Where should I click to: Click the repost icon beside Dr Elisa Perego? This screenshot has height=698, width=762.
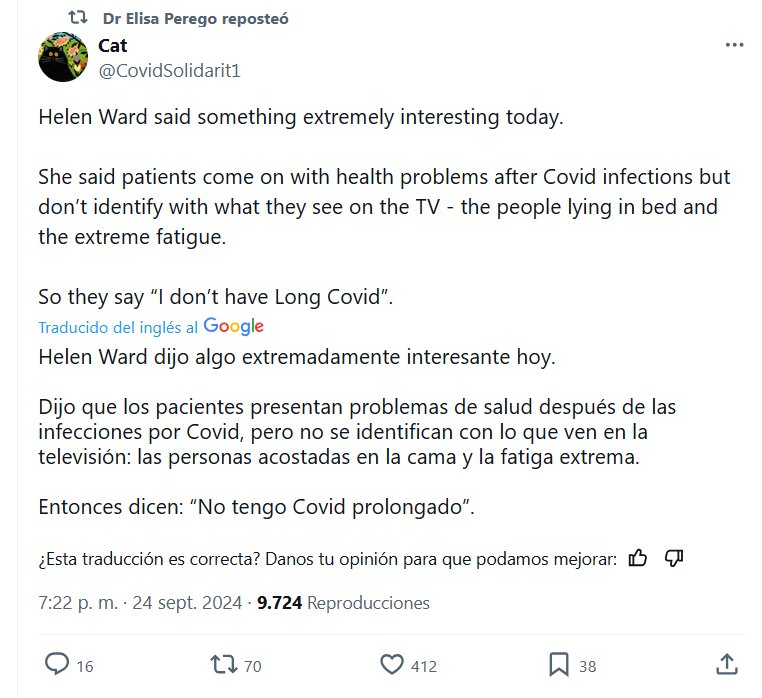coord(78,18)
